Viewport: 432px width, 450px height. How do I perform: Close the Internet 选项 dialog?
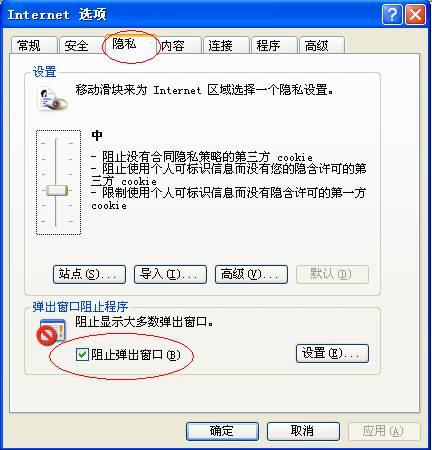pos(415,15)
